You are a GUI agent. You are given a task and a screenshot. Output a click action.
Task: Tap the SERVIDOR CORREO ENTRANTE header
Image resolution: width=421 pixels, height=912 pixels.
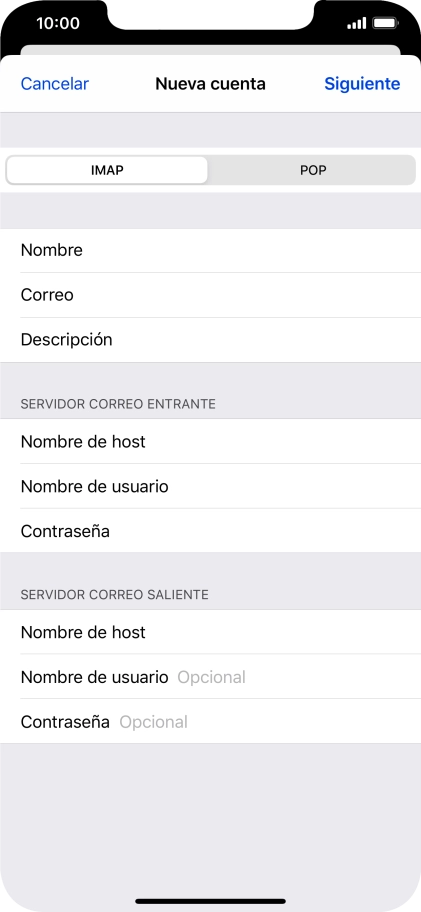[118, 404]
